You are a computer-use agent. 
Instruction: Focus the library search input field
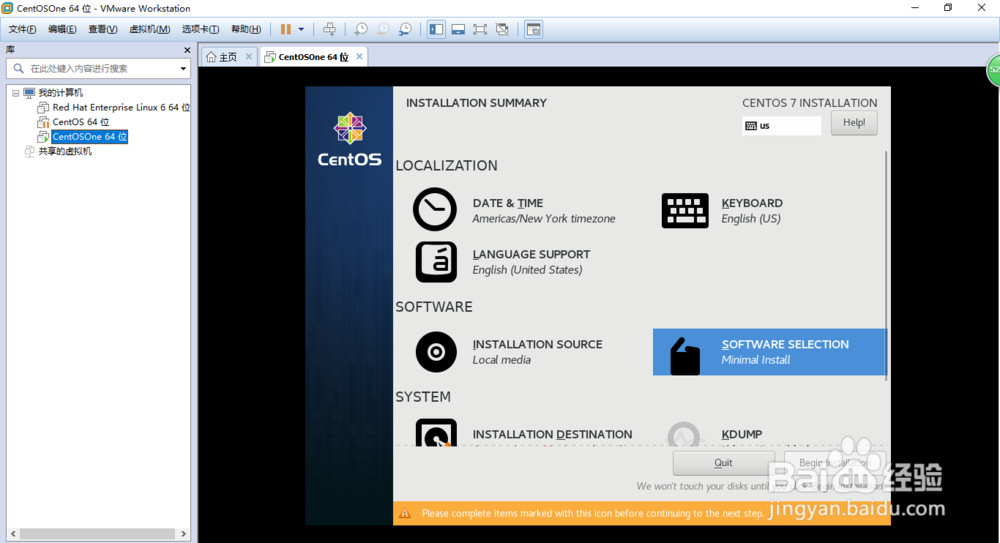click(x=98, y=68)
